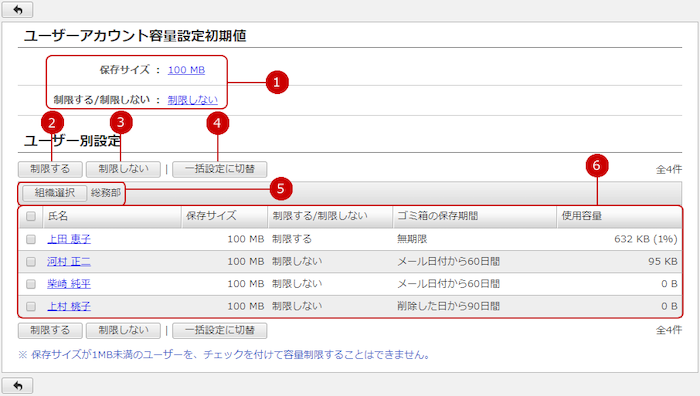Click the ゴミ箱の保存期間 column header
700x396 pixels.
pyautogui.click(x=475, y=217)
